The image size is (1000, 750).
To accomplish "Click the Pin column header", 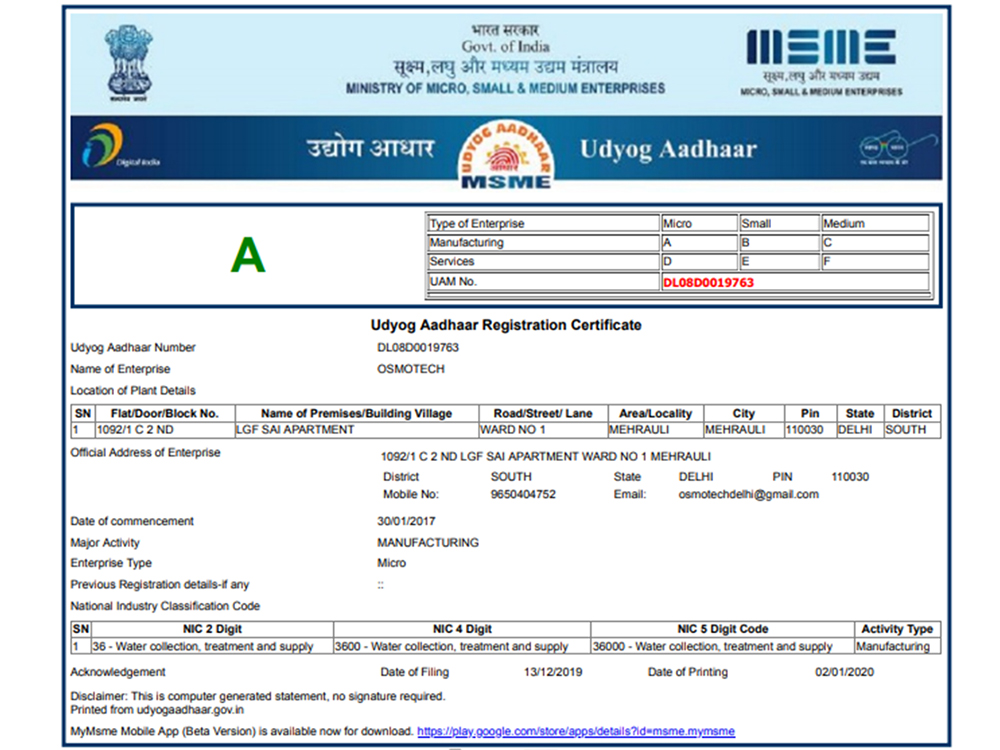I will click(x=810, y=413).
